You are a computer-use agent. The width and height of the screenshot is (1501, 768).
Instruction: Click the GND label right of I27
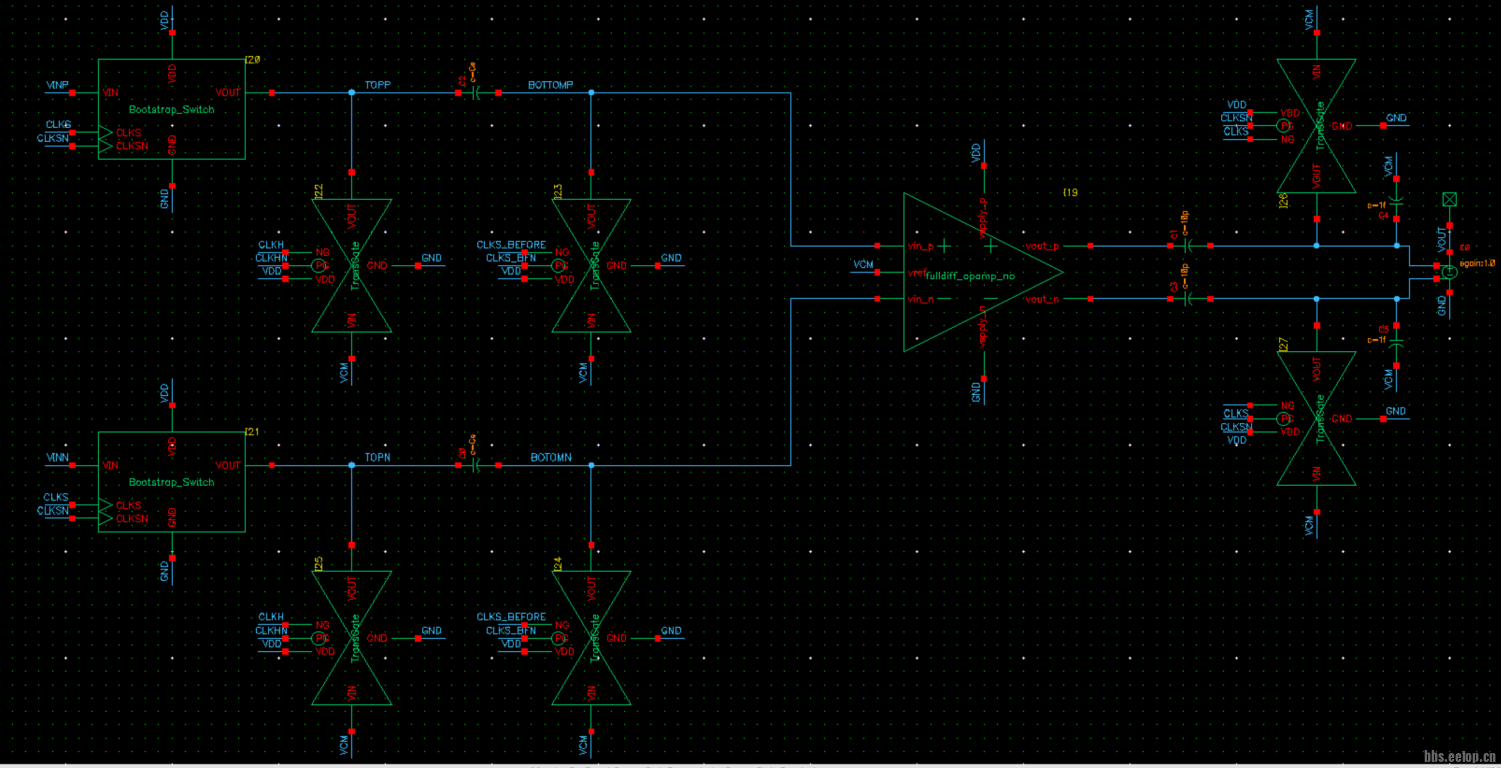pyautogui.click(x=1396, y=411)
